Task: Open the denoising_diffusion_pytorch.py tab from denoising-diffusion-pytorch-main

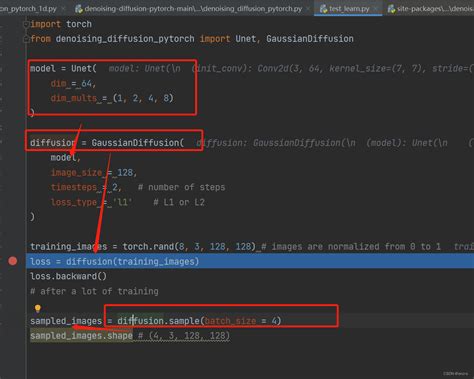Action: pos(193,9)
